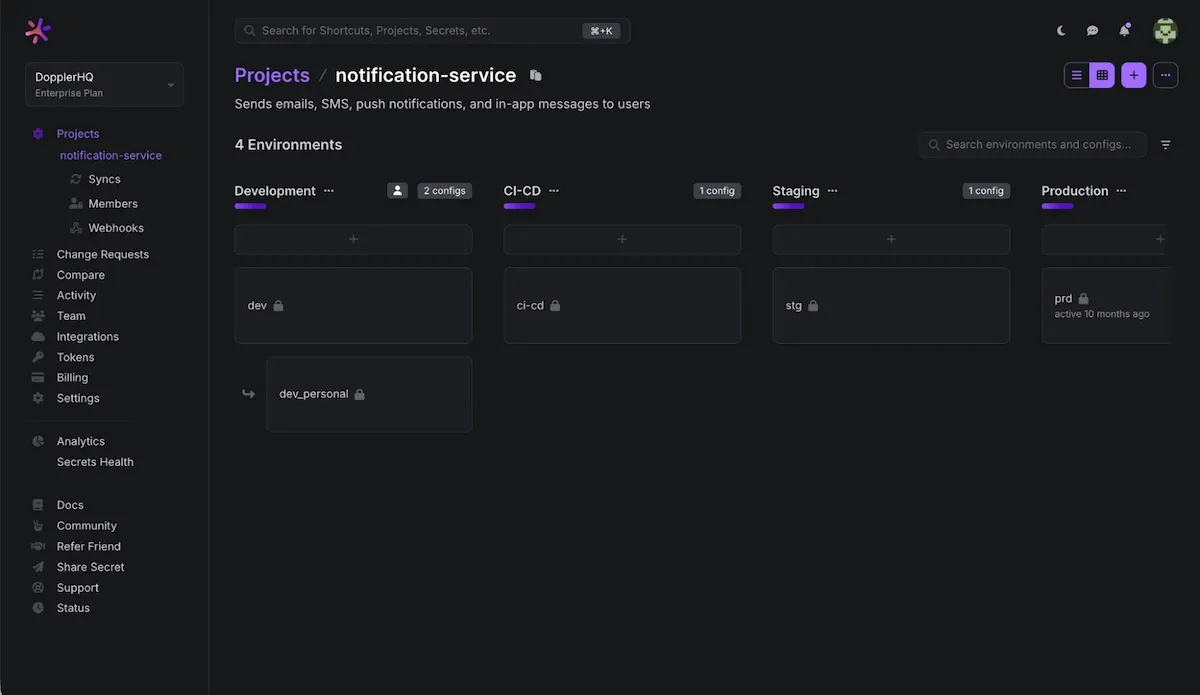Open Webhooks in the sidebar
This screenshot has height=695, width=1200.
[x=116, y=228]
